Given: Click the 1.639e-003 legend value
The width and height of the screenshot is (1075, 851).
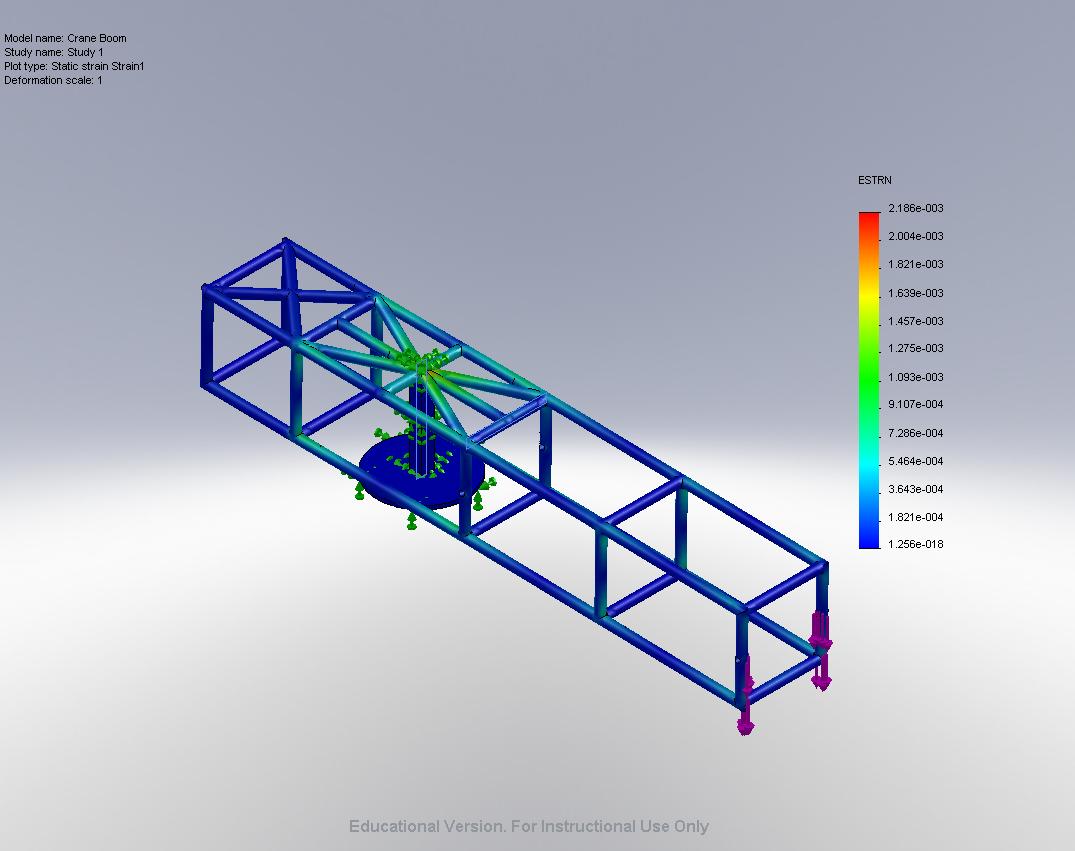Looking at the screenshot, I should pyautogui.click(x=916, y=293).
